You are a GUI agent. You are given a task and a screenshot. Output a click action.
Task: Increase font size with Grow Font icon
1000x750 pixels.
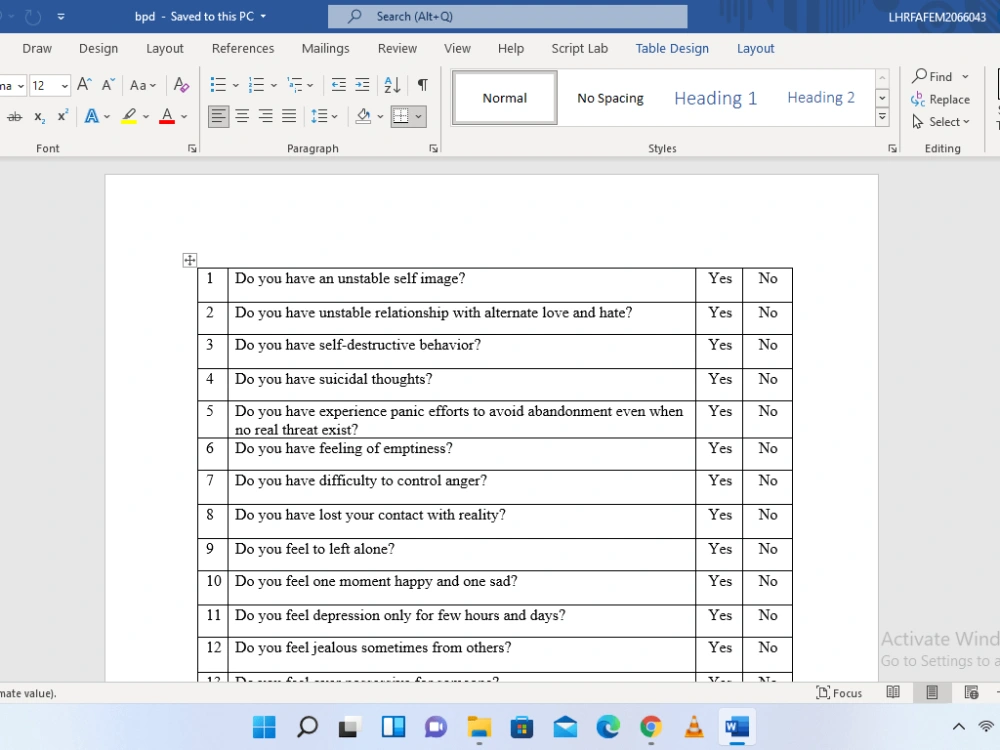pyautogui.click(x=84, y=85)
